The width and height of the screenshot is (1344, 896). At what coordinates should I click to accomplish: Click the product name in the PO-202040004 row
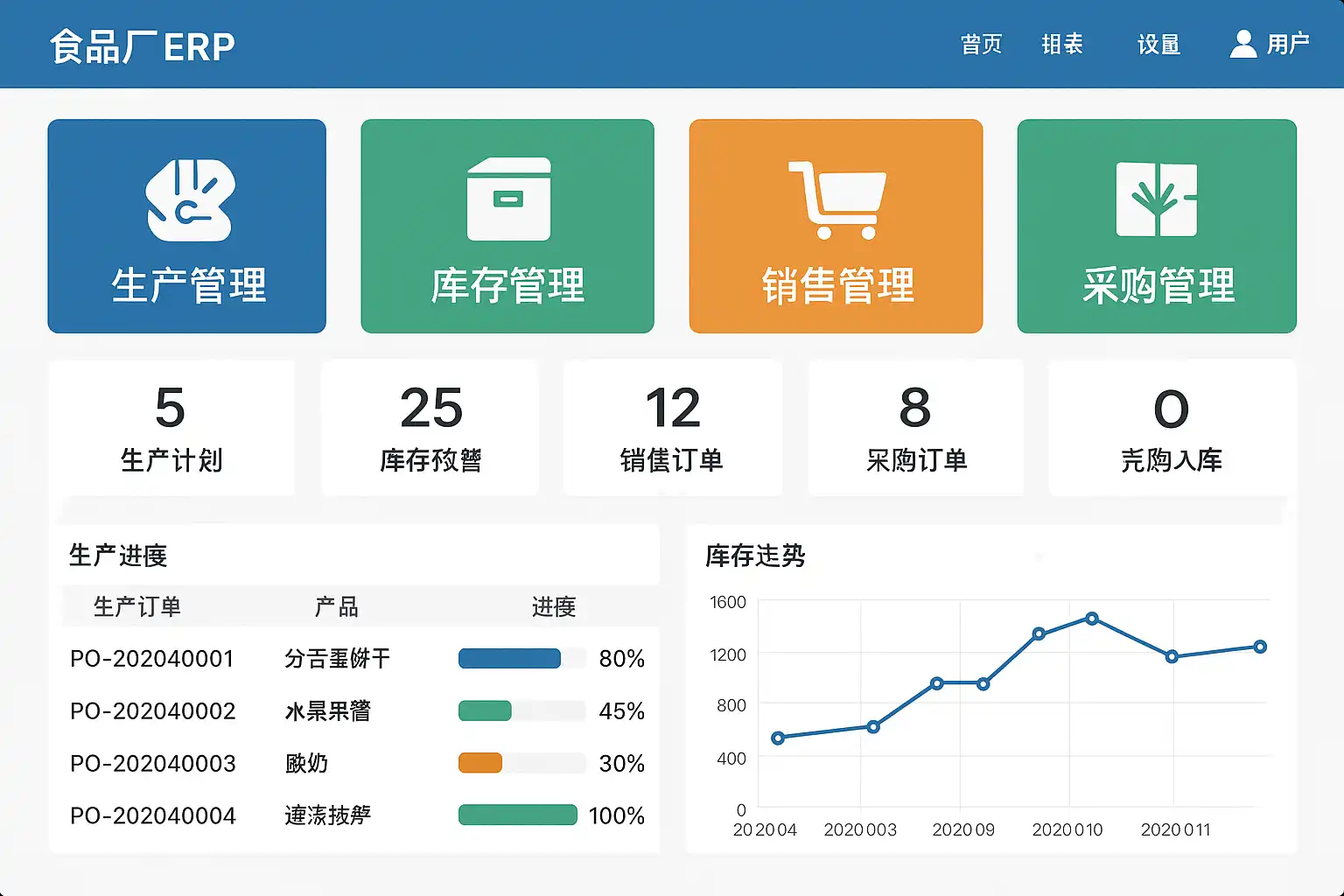tap(328, 815)
